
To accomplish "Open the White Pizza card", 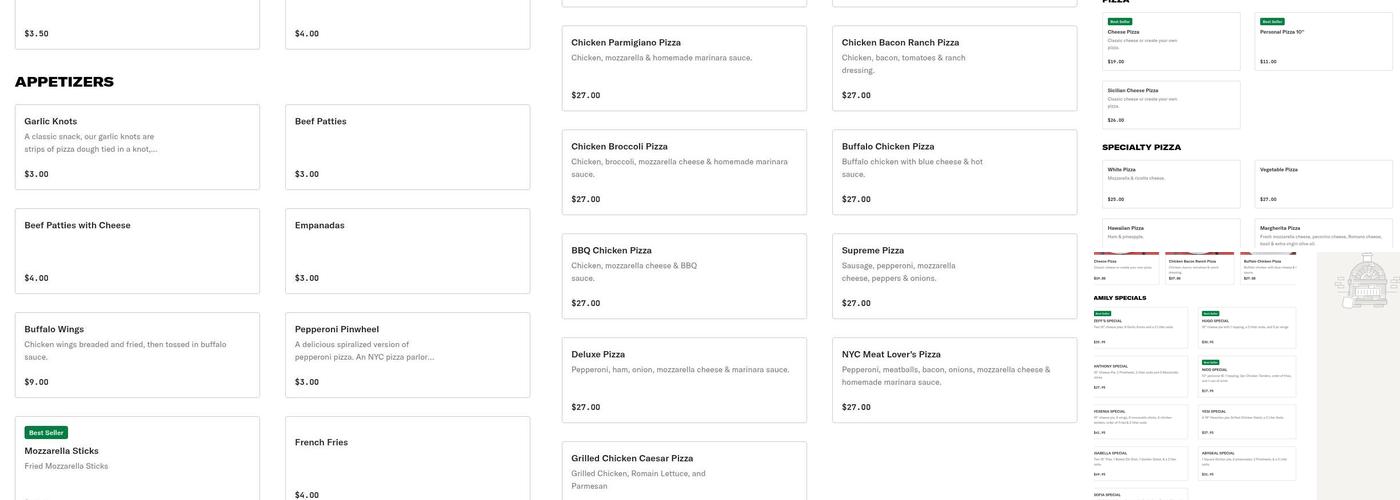I will coord(1171,184).
